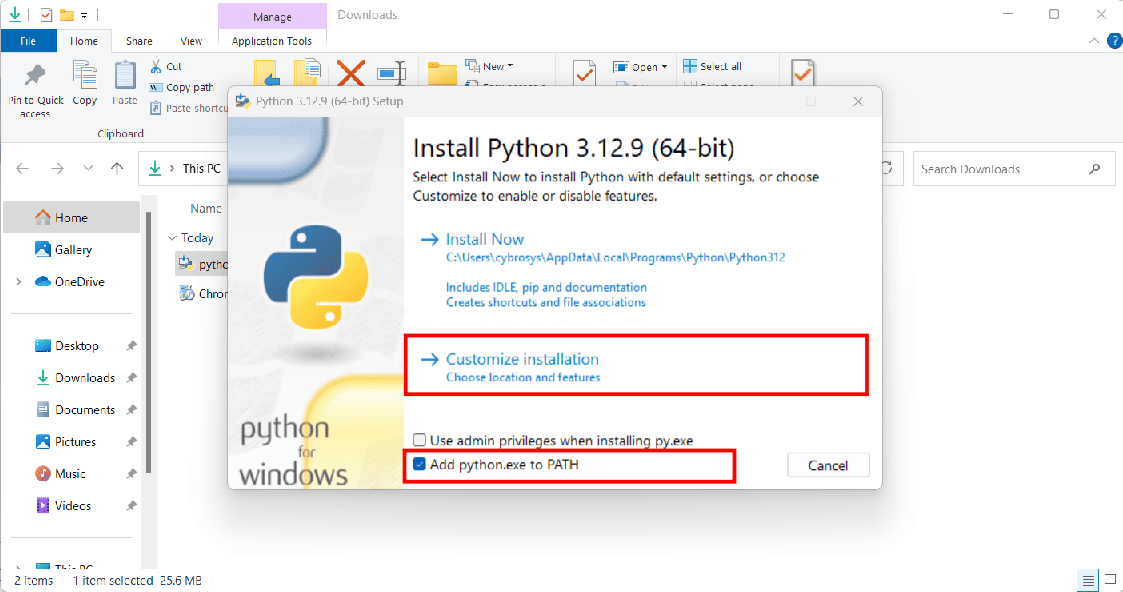Select Home in navigation pane
1123x592 pixels.
[72, 217]
